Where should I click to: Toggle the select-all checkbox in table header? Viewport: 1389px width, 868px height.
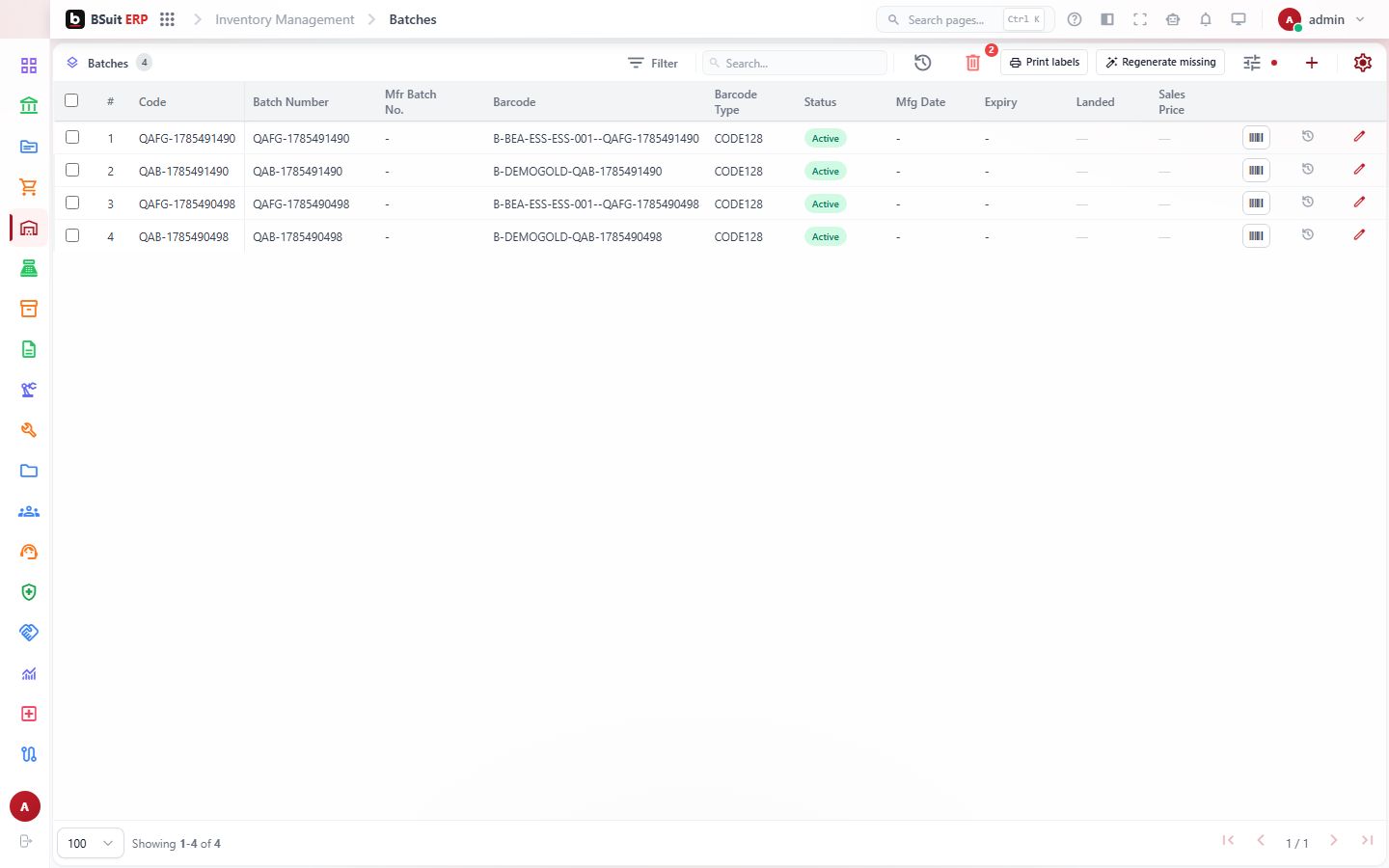tap(71, 100)
